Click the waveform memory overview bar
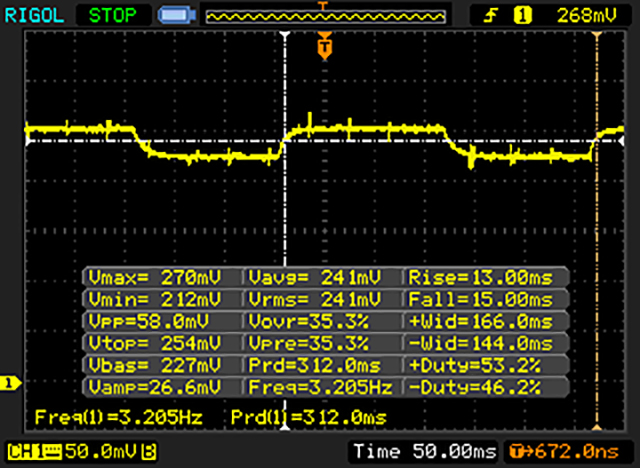Viewport: 640px width, 468px height. [x=326, y=16]
